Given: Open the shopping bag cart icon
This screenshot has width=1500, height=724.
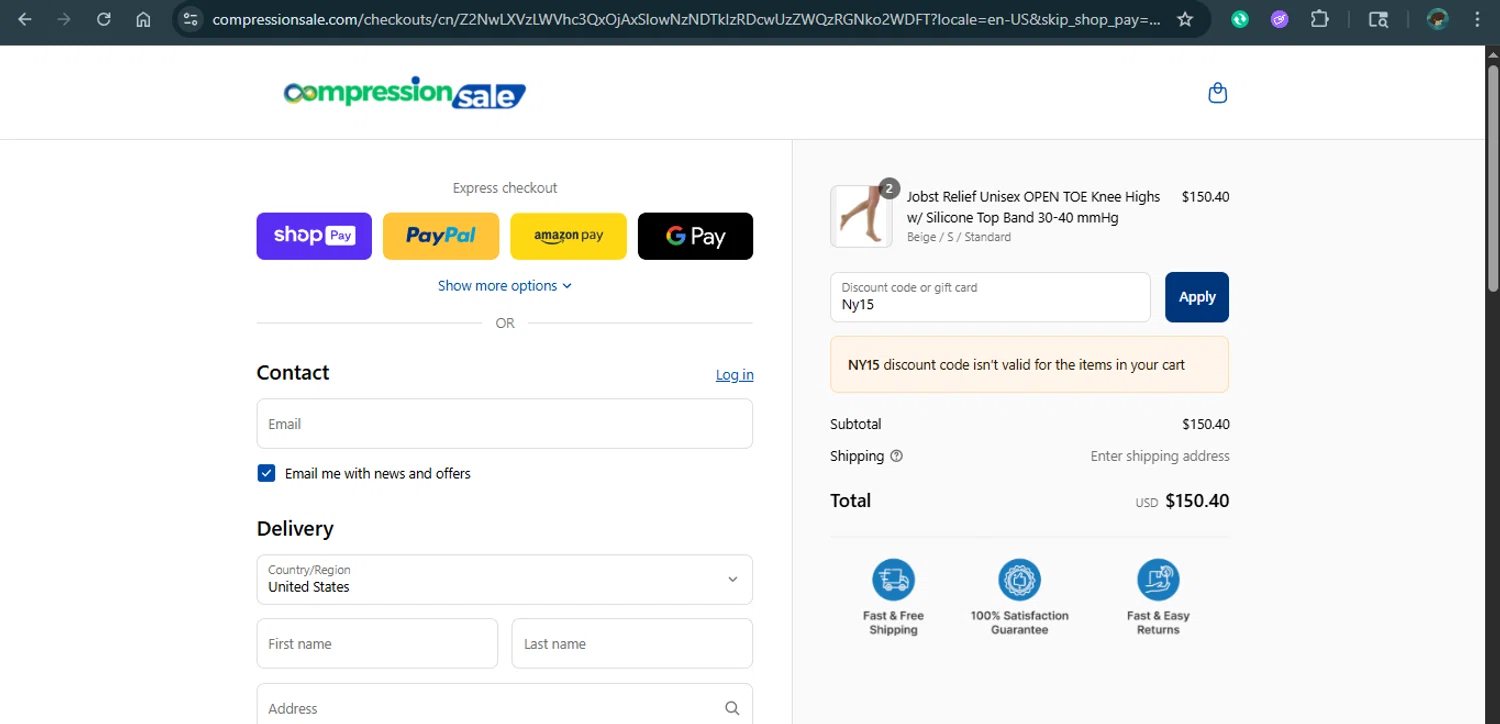Looking at the screenshot, I should 1217,93.
